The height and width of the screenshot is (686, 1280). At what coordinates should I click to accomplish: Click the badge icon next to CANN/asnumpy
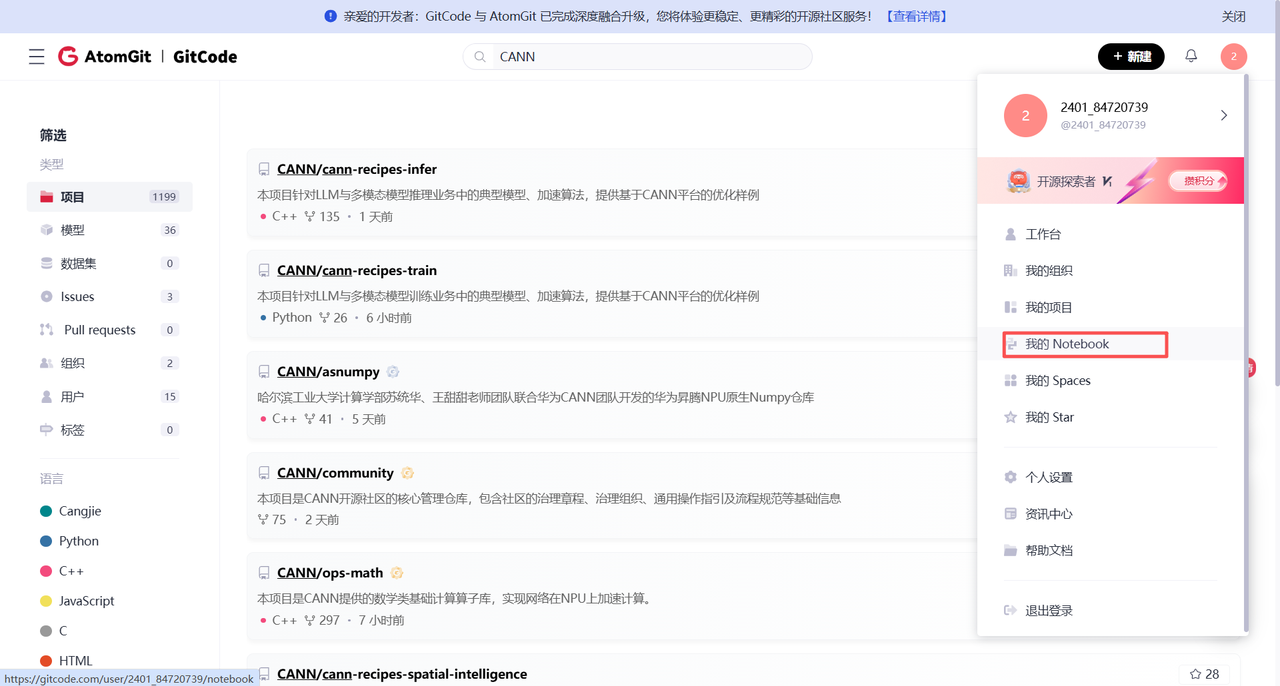pos(393,372)
